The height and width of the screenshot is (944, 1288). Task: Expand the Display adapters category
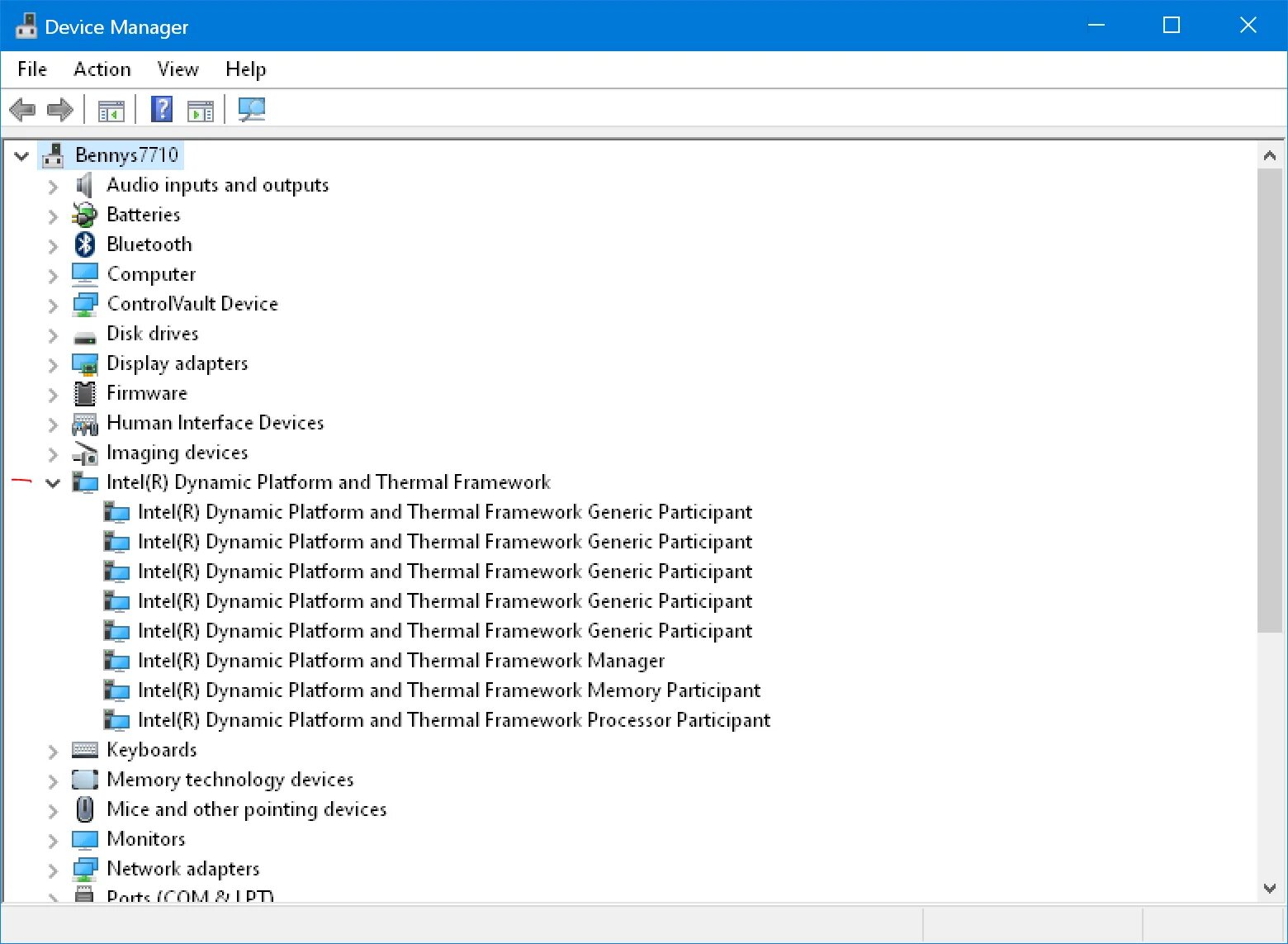[53, 365]
